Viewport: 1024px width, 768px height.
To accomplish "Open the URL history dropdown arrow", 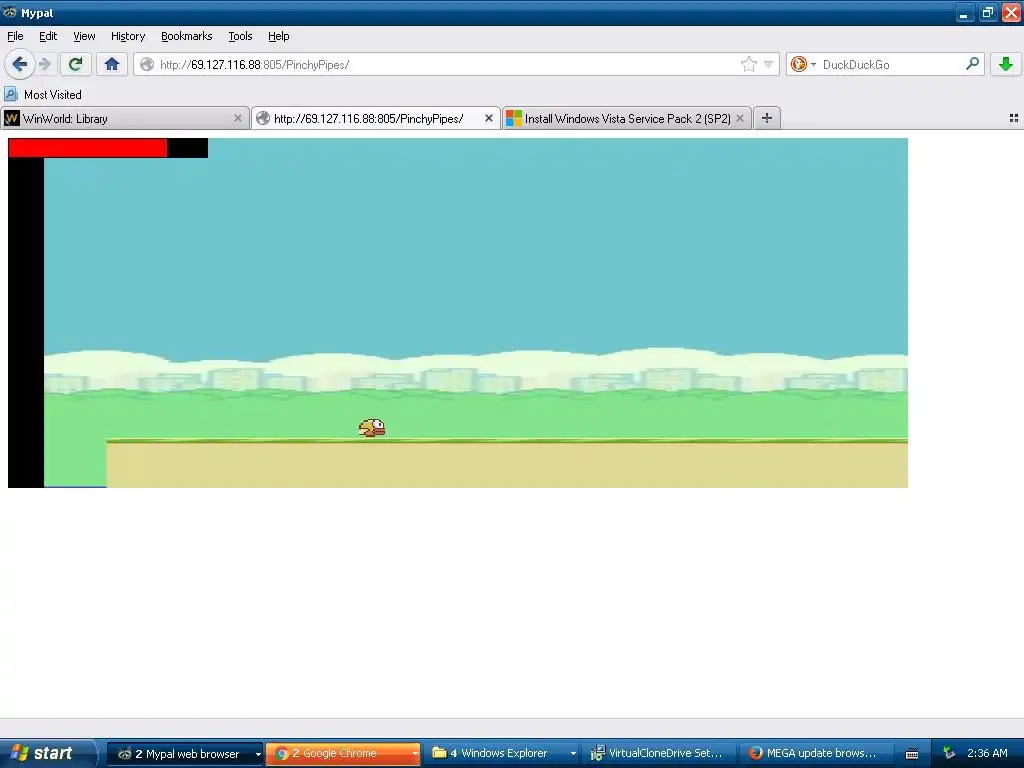I will [x=769, y=64].
